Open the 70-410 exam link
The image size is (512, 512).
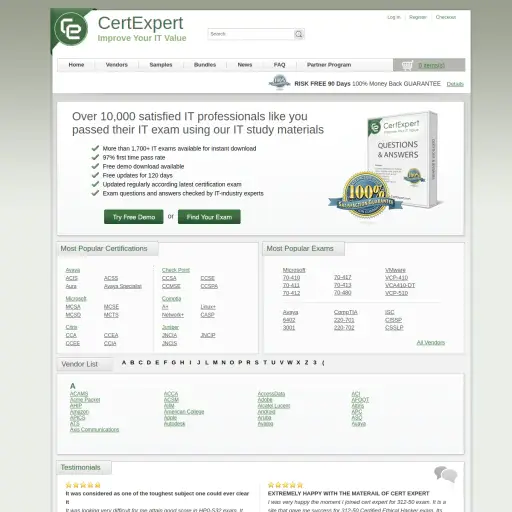291,278
